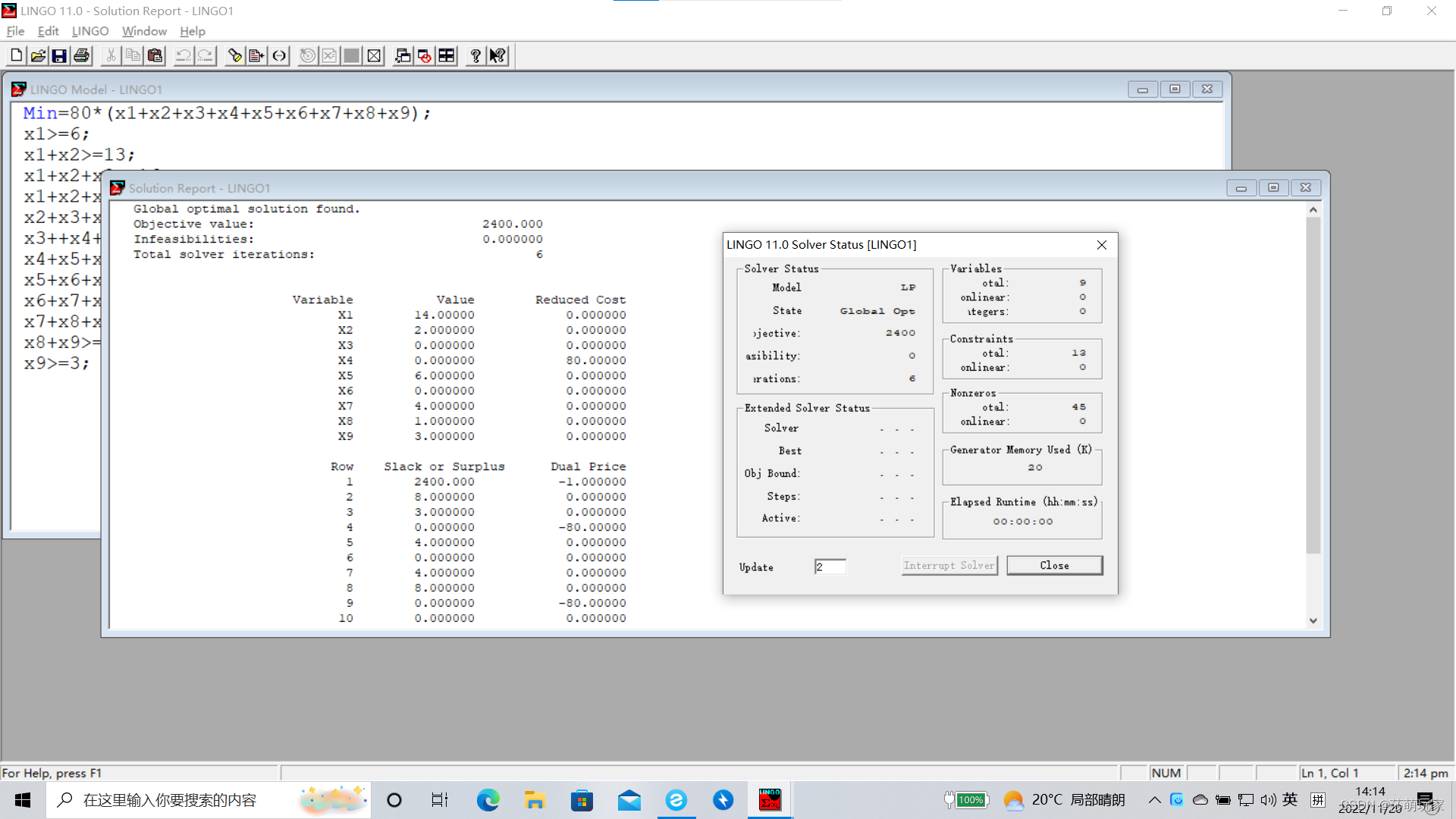
Task: Click the Find flashlight icon
Action: [235, 55]
